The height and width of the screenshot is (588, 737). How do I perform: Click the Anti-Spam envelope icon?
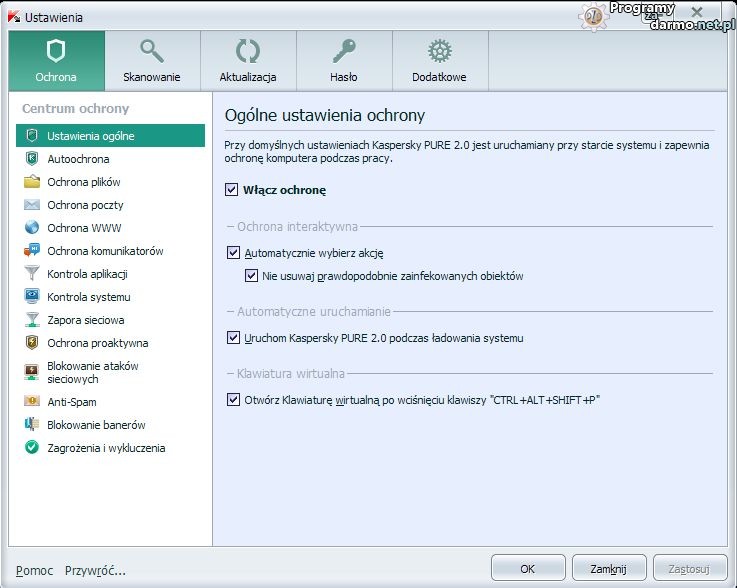click(32, 401)
